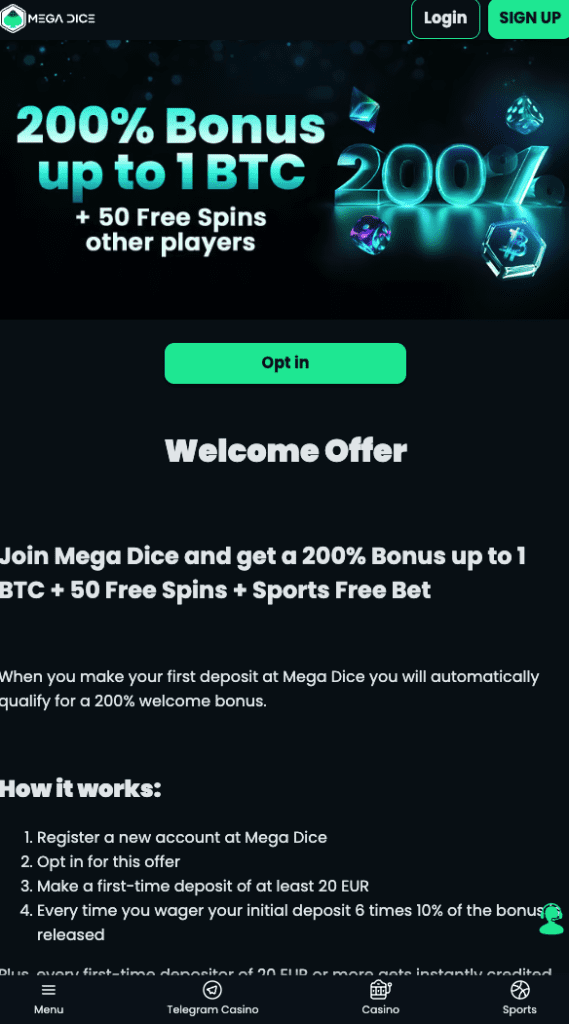Click the 200% Bonus banner image
Image resolution: width=569 pixels, height=1024 pixels.
pyautogui.click(x=284, y=180)
